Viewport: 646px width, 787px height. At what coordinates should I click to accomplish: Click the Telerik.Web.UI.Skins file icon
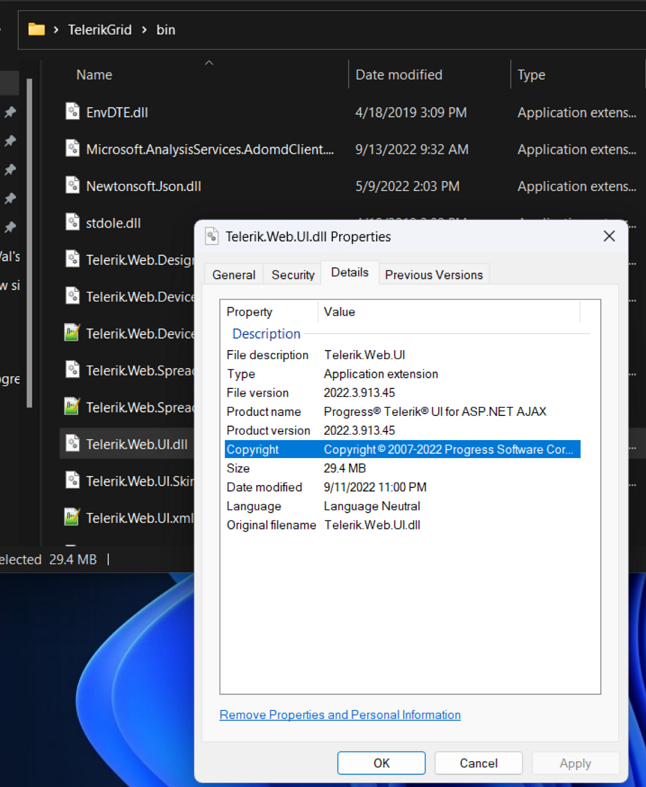pyautogui.click(x=73, y=480)
